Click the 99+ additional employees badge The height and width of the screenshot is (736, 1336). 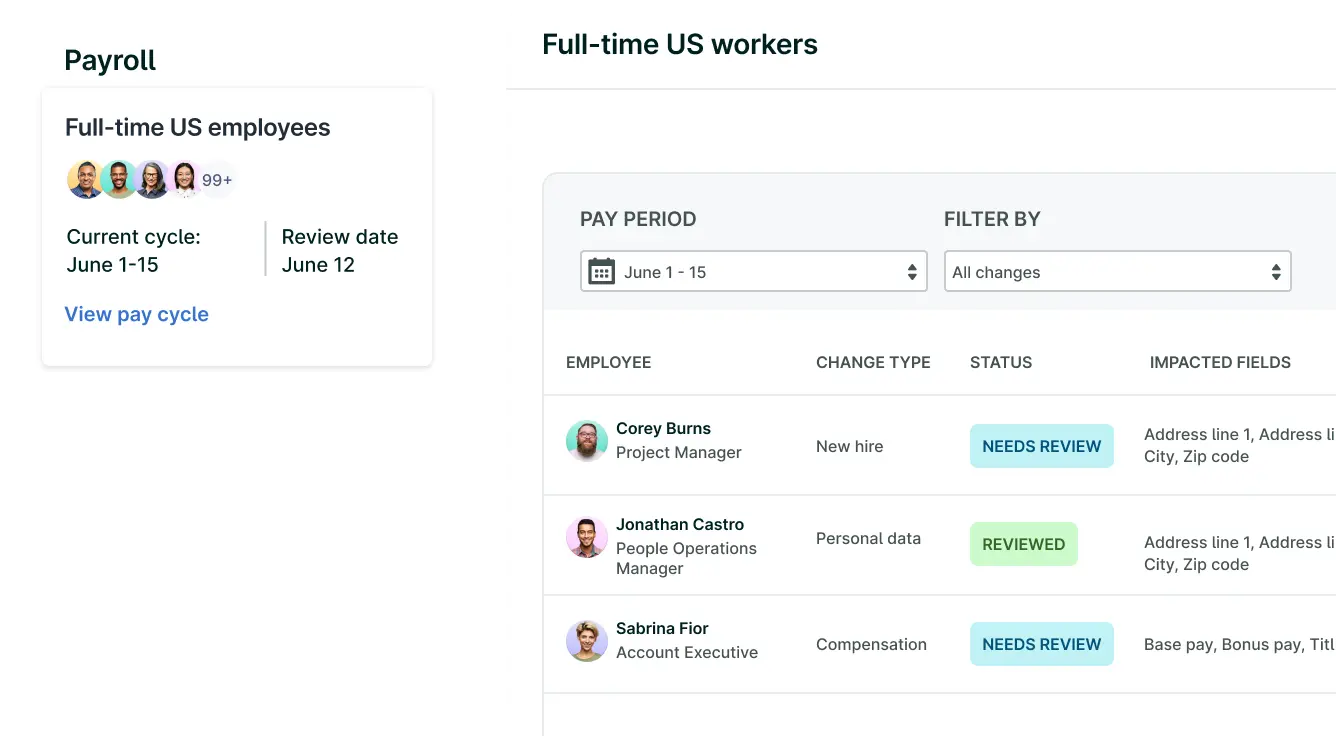[217, 181]
